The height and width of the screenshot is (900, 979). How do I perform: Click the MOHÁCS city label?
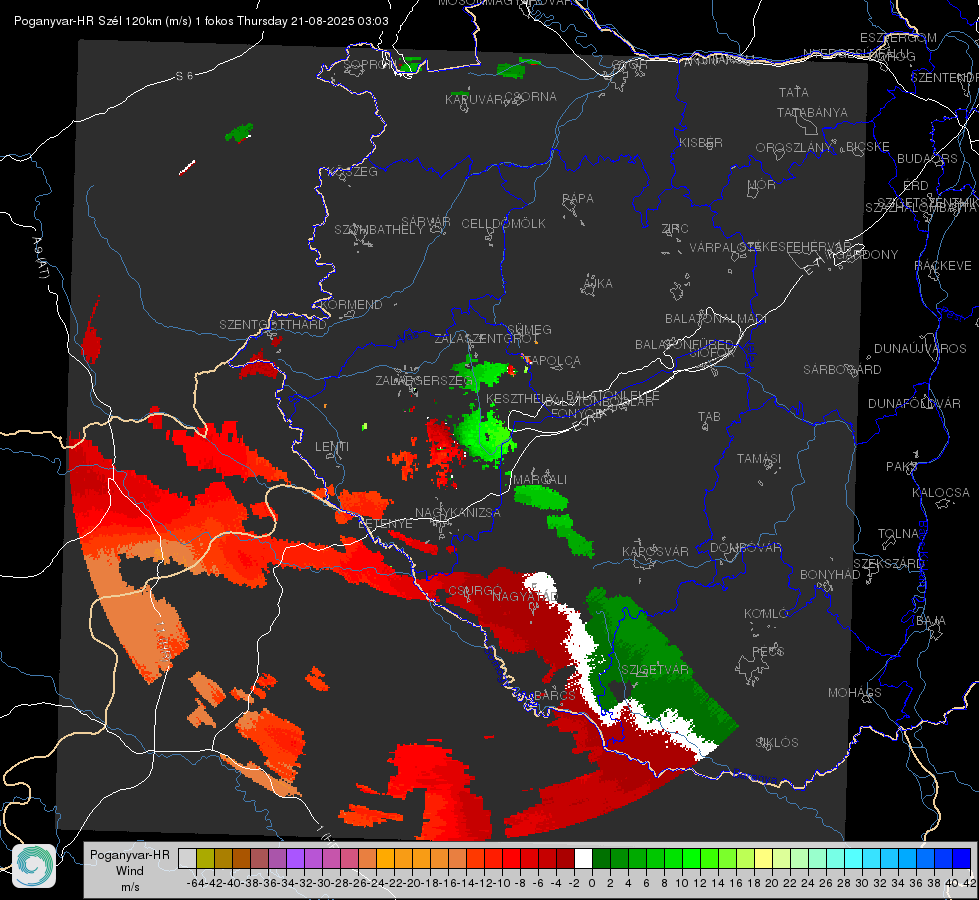(855, 693)
